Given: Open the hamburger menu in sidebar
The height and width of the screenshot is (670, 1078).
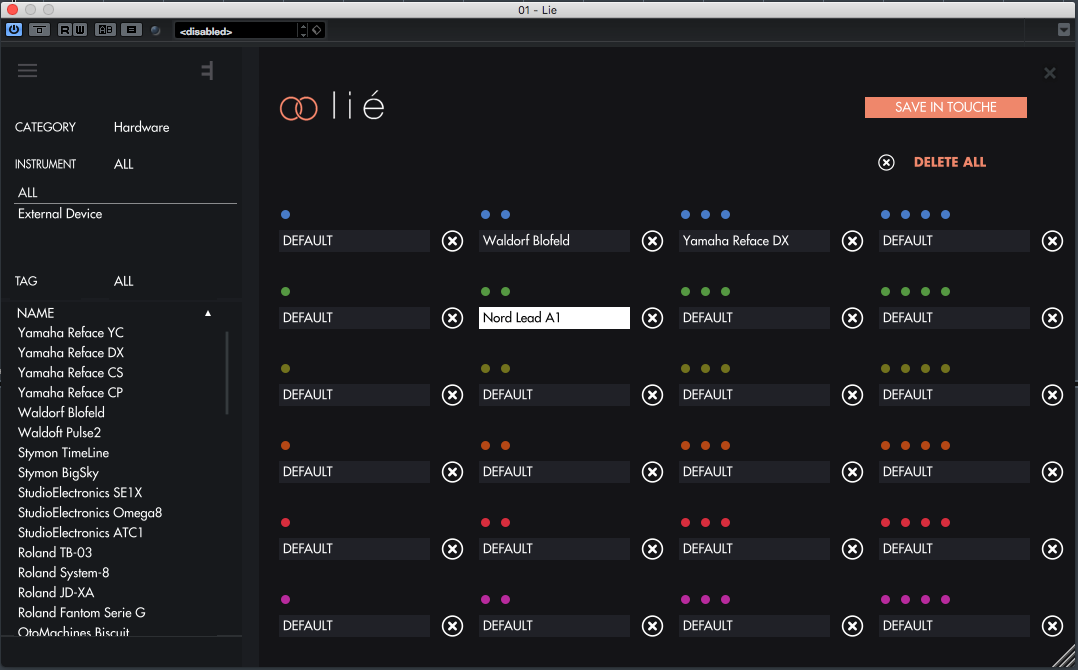Looking at the screenshot, I should [28, 71].
